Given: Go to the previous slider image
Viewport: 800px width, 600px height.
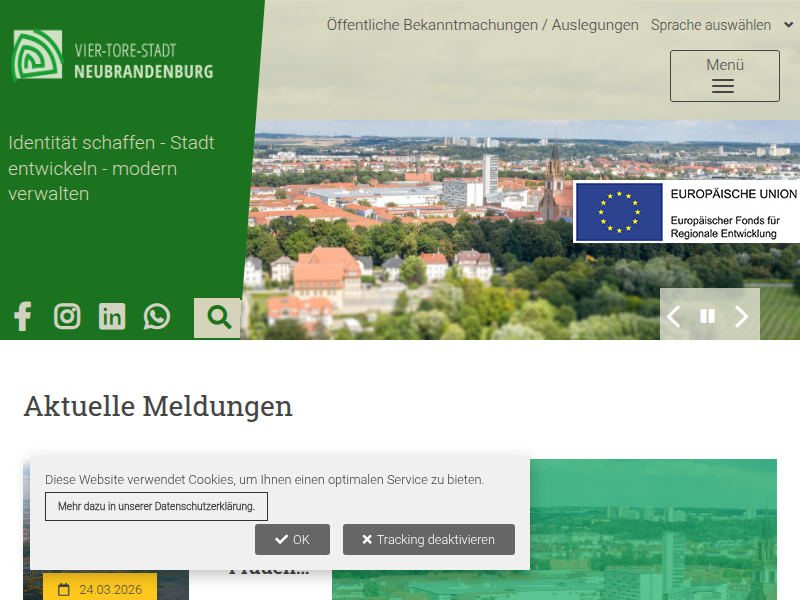Looking at the screenshot, I should tap(674, 317).
